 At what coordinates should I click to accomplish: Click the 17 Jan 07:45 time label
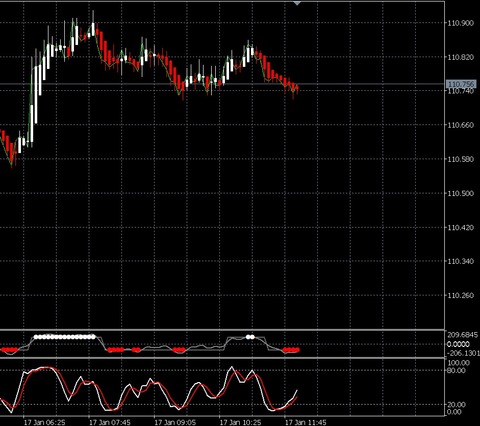pyautogui.click(x=110, y=422)
